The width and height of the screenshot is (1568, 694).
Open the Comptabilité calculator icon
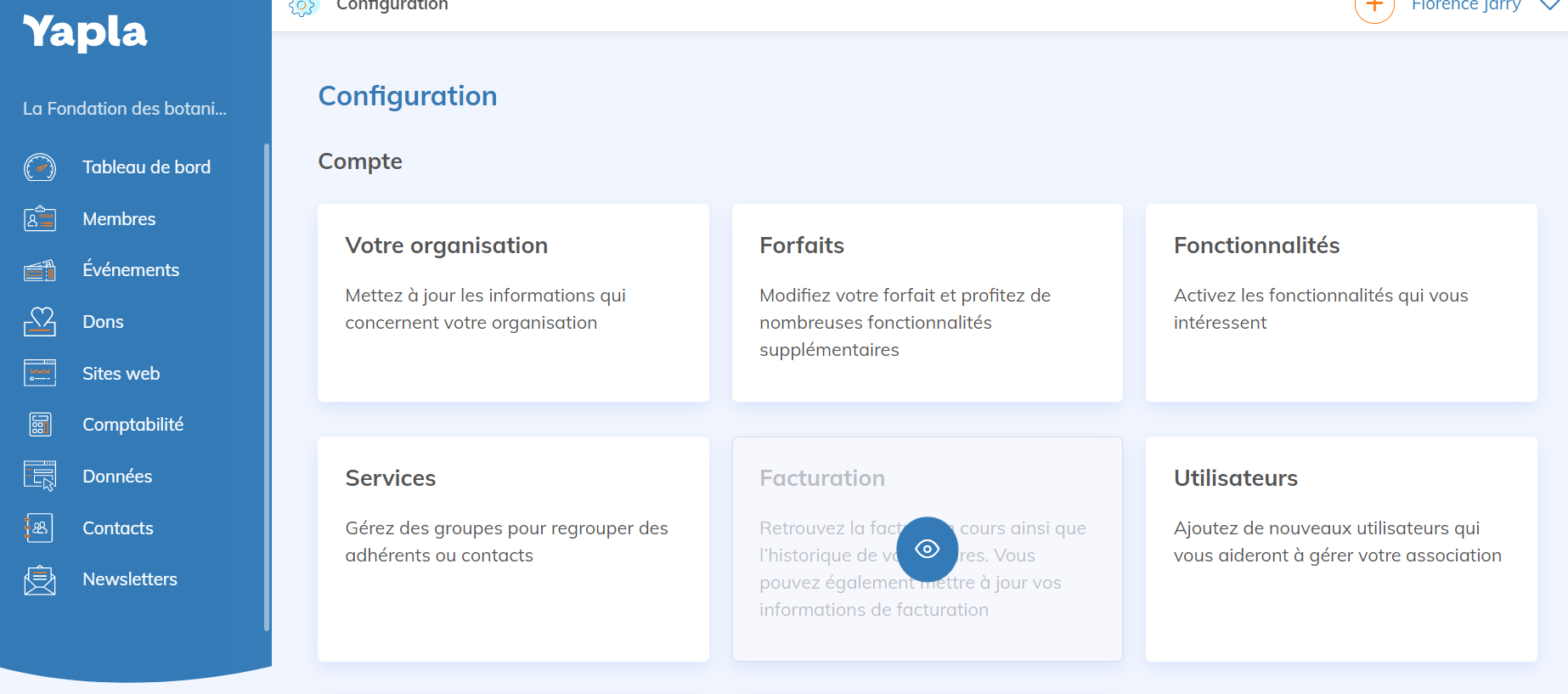[40, 425]
